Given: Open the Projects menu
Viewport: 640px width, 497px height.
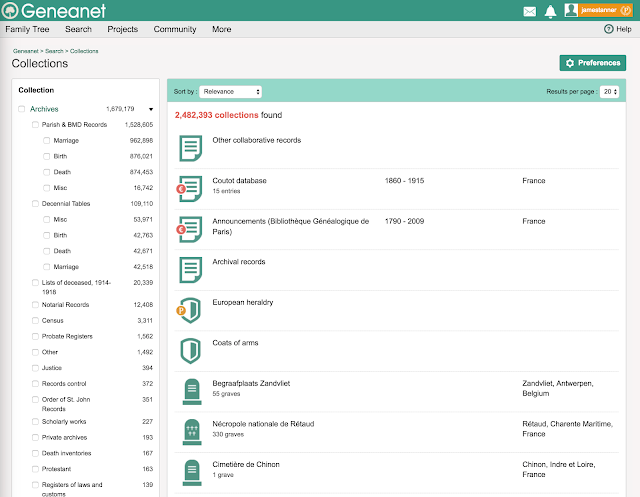Looking at the screenshot, I should 122,29.
